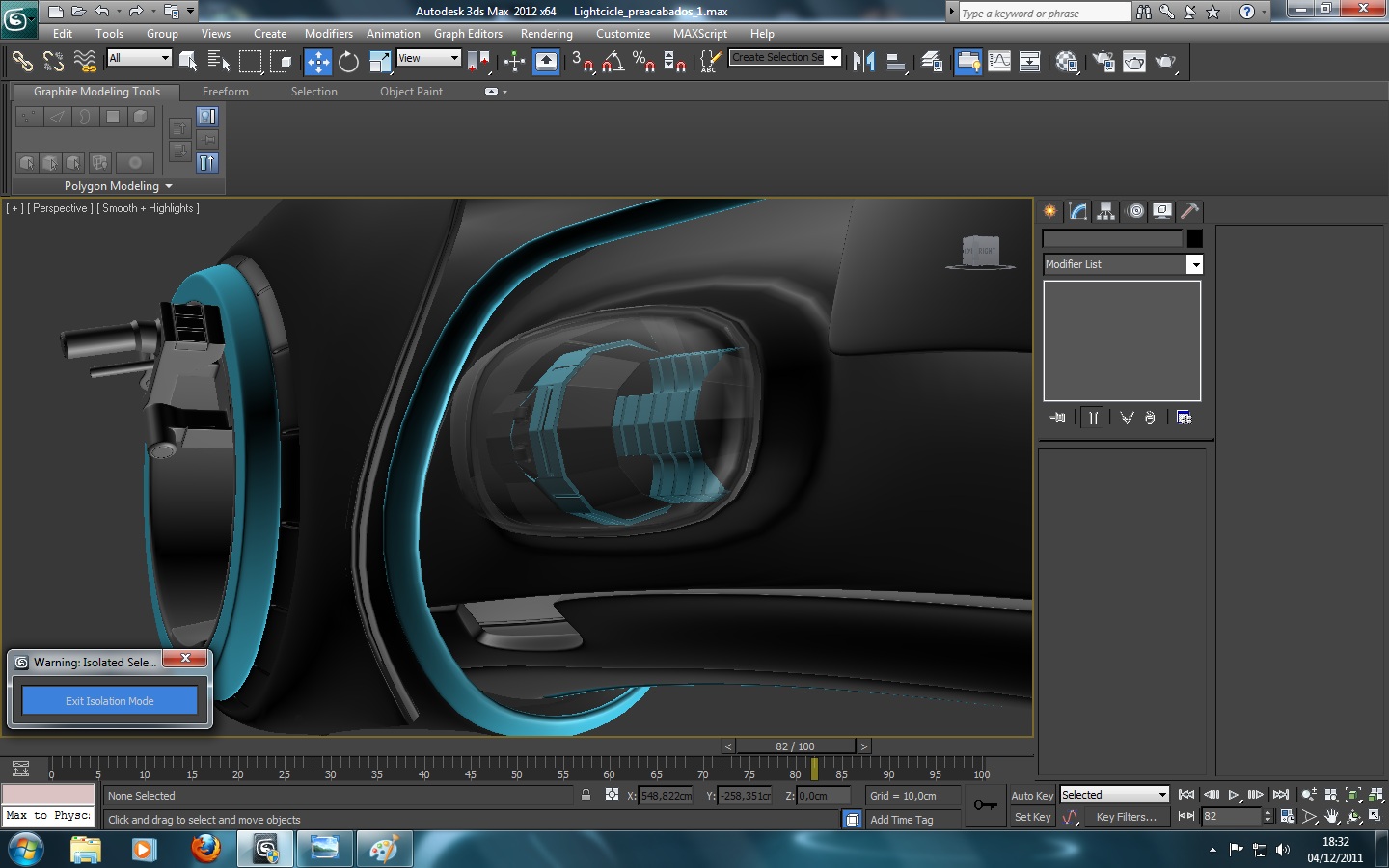Open the Material Editor sphere icon
Image resolution: width=1389 pixels, height=868 pixels.
(1066, 62)
